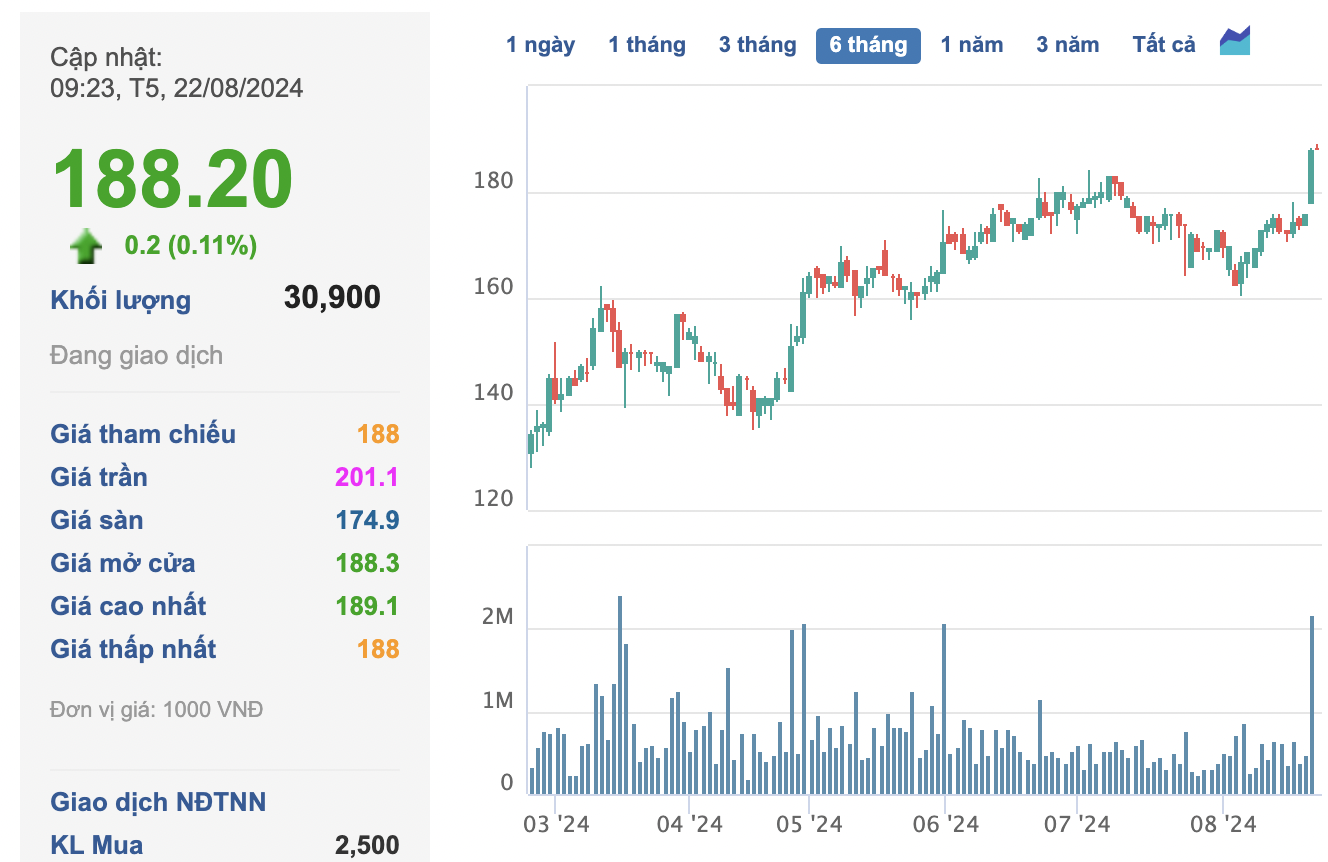
Task: Click the 'Giá trần' label
Action: pyautogui.click(x=99, y=477)
